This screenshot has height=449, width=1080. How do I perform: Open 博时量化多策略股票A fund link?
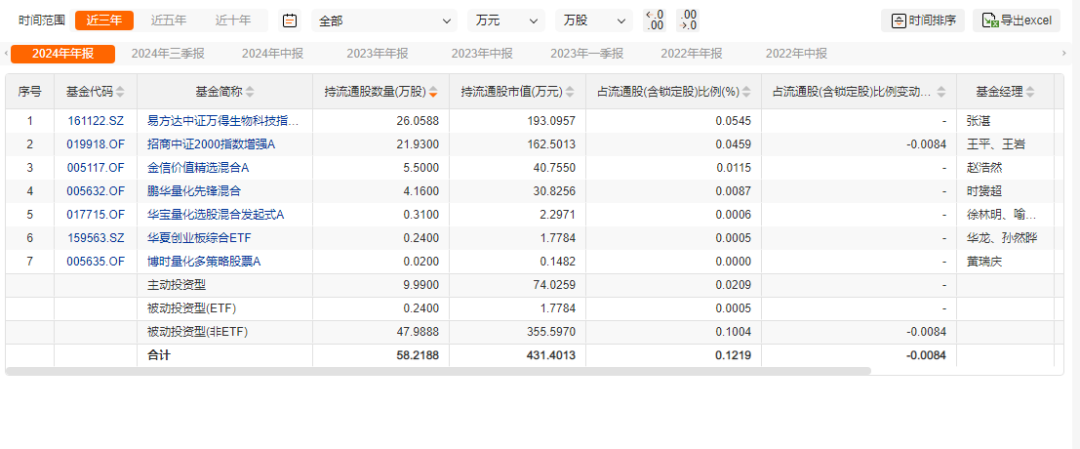click(x=204, y=262)
